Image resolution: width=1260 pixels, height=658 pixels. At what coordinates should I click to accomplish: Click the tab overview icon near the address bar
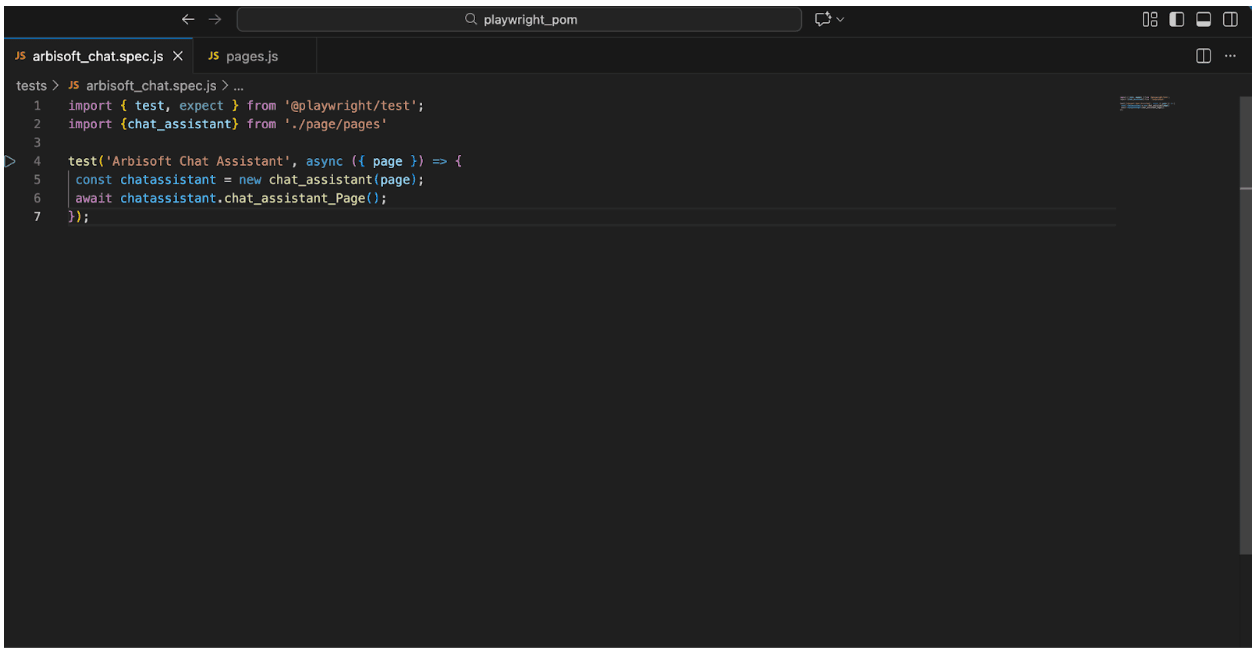[824, 19]
